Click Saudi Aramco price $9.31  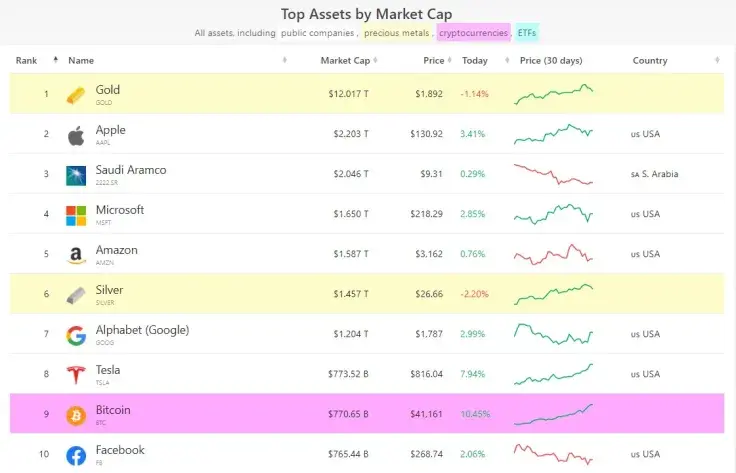431,174
